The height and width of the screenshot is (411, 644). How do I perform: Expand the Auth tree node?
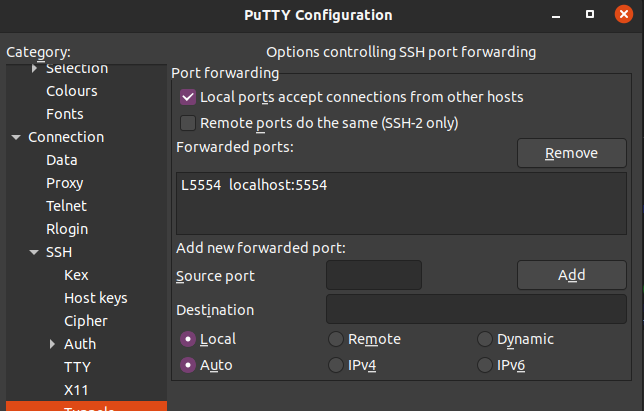(x=52, y=344)
